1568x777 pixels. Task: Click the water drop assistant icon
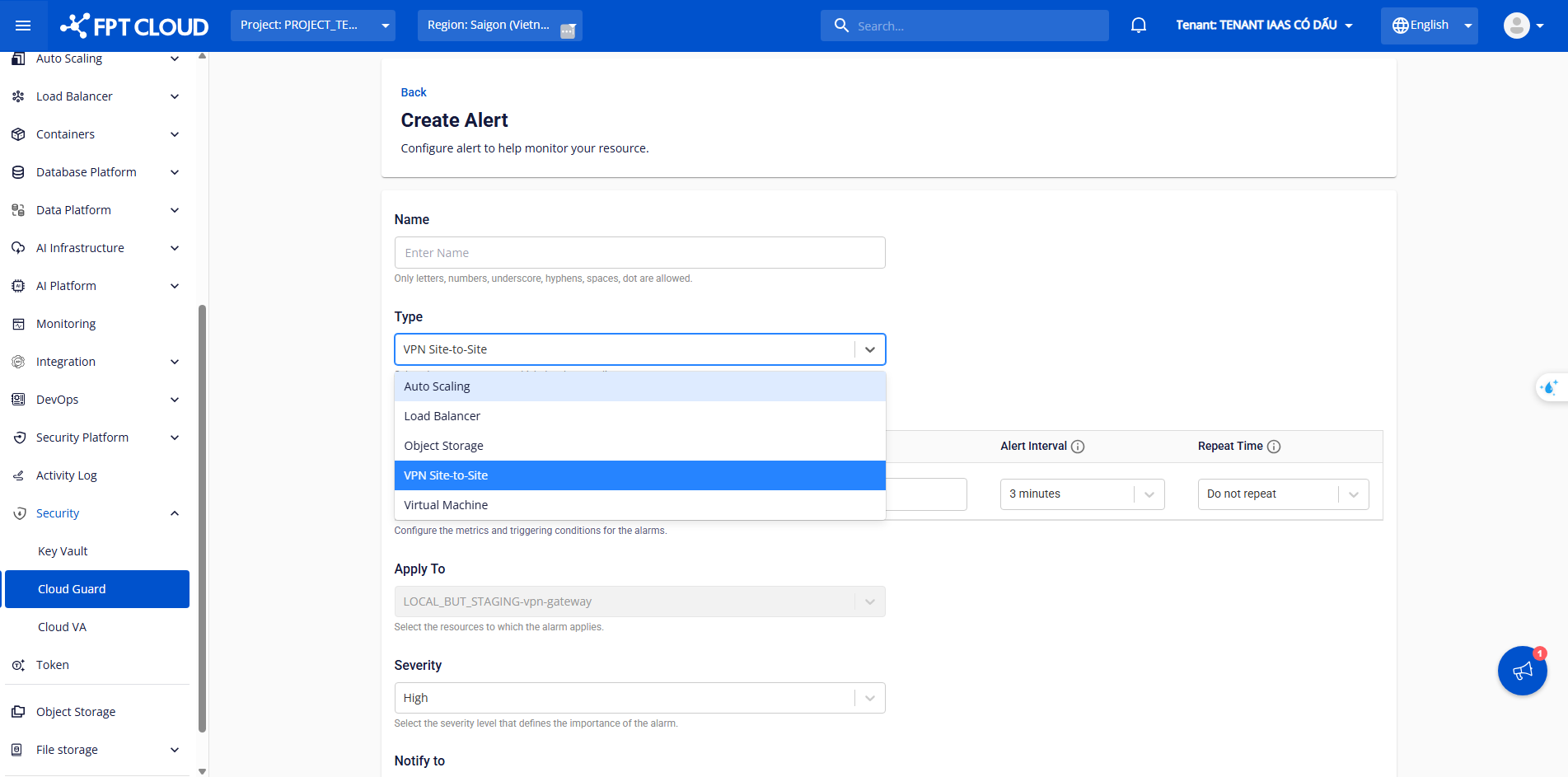click(1550, 387)
